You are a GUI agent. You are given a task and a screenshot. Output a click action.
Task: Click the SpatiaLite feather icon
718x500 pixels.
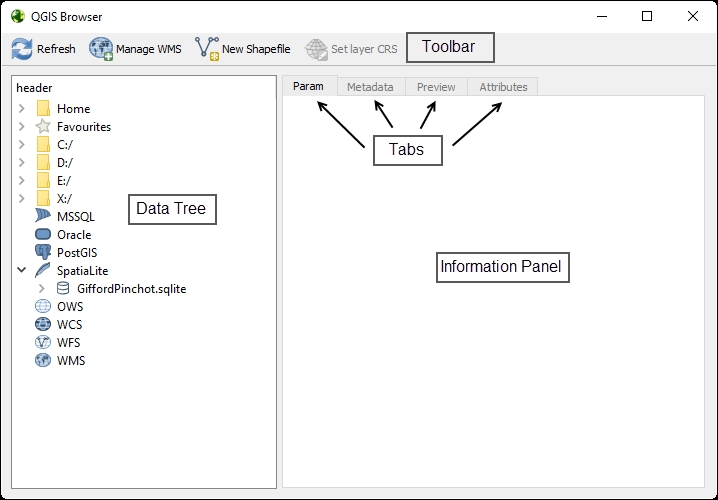point(43,270)
